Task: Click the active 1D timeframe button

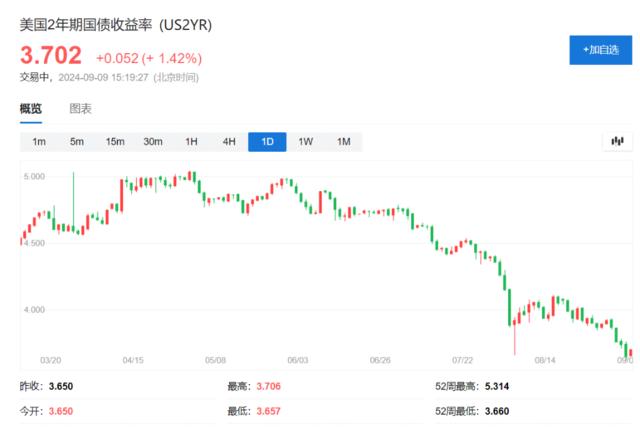Action: [267, 142]
